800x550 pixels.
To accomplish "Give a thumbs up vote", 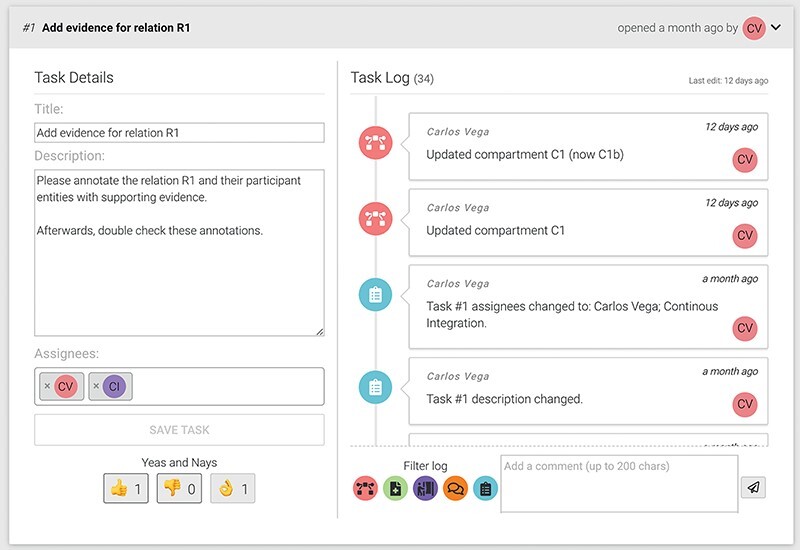I will (x=126, y=490).
